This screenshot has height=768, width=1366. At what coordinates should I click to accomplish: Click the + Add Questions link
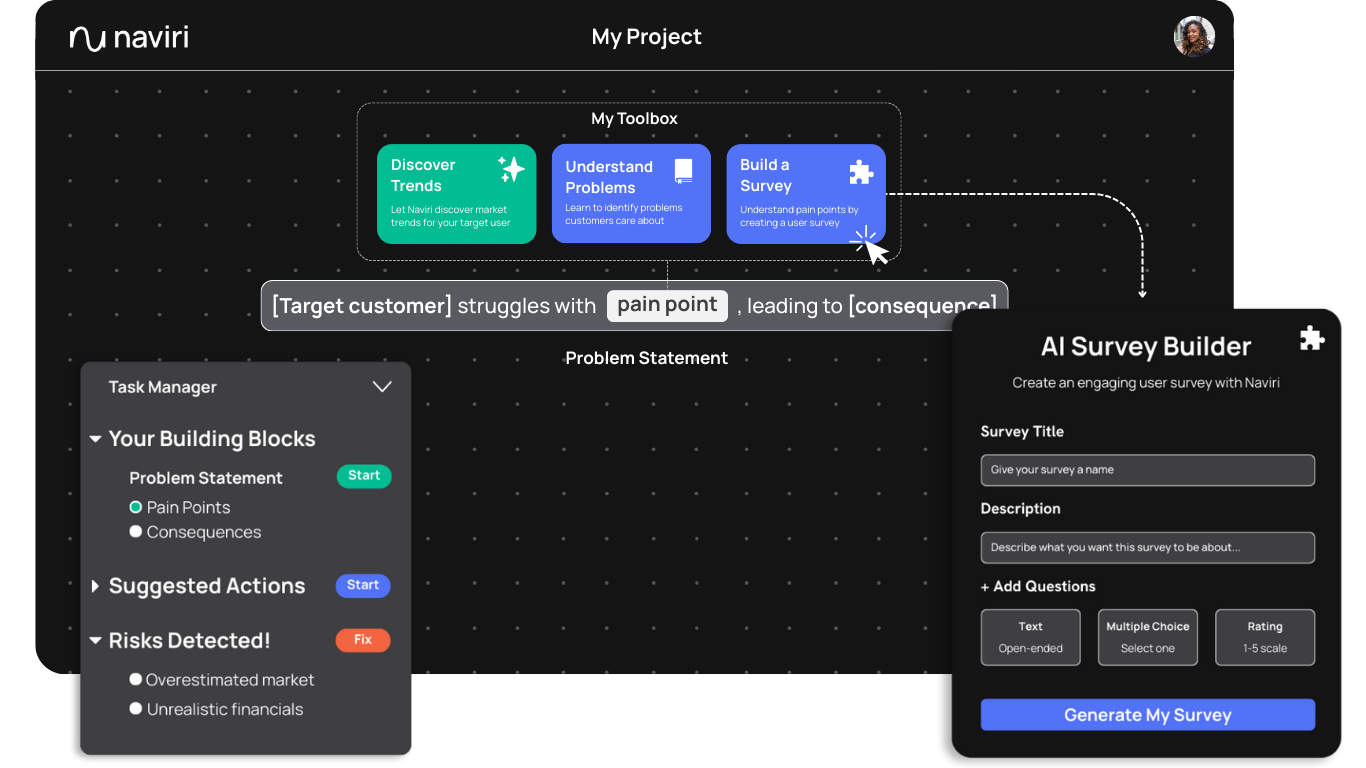[x=1038, y=586]
